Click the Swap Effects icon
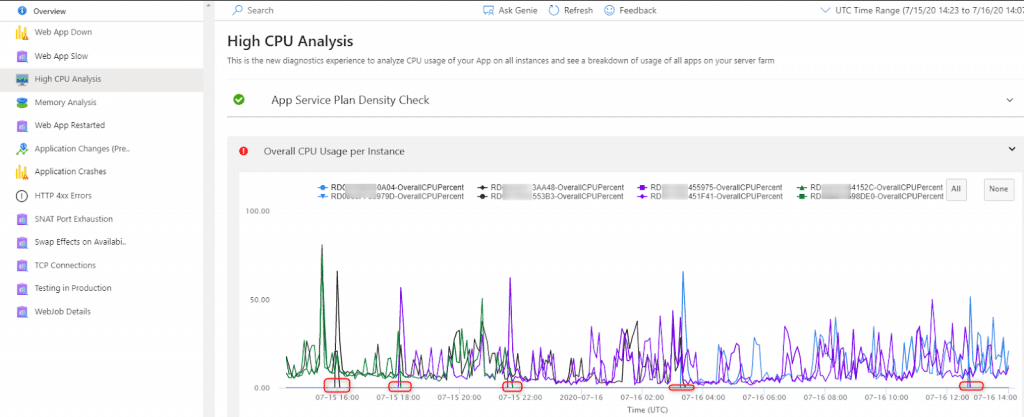1024x417 pixels. click(x=22, y=242)
